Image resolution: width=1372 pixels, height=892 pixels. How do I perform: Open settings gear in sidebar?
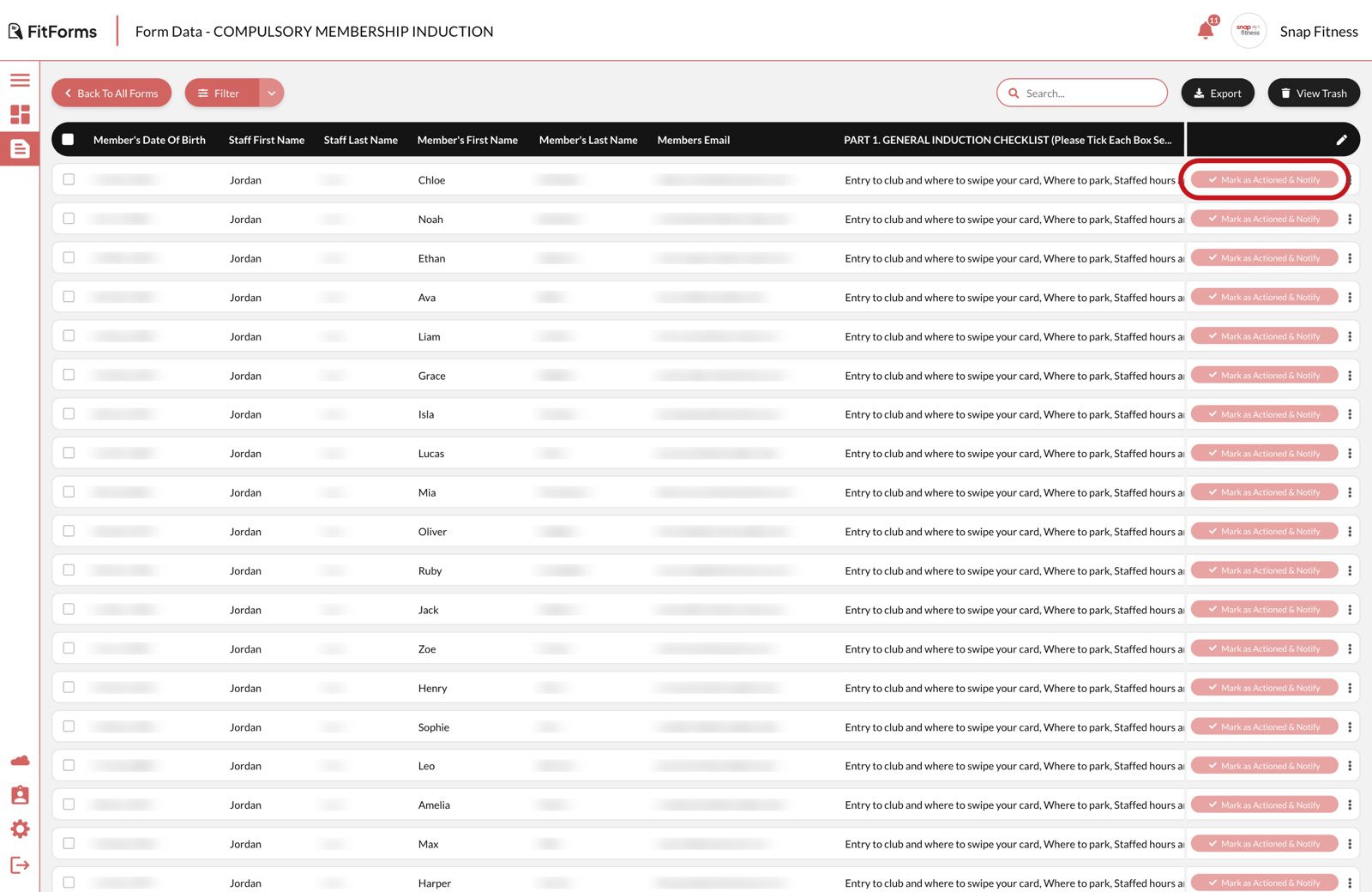pyautogui.click(x=20, y=829)
